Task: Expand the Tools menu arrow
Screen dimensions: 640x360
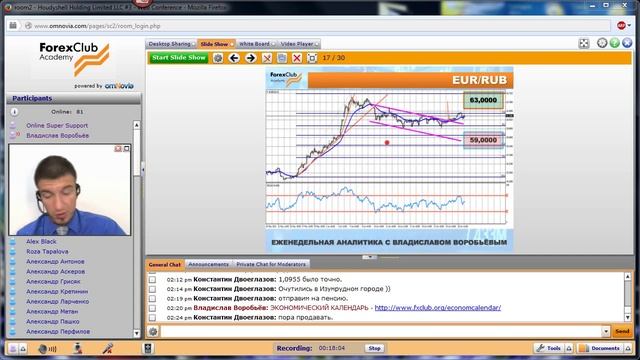Action: [569, 348]
